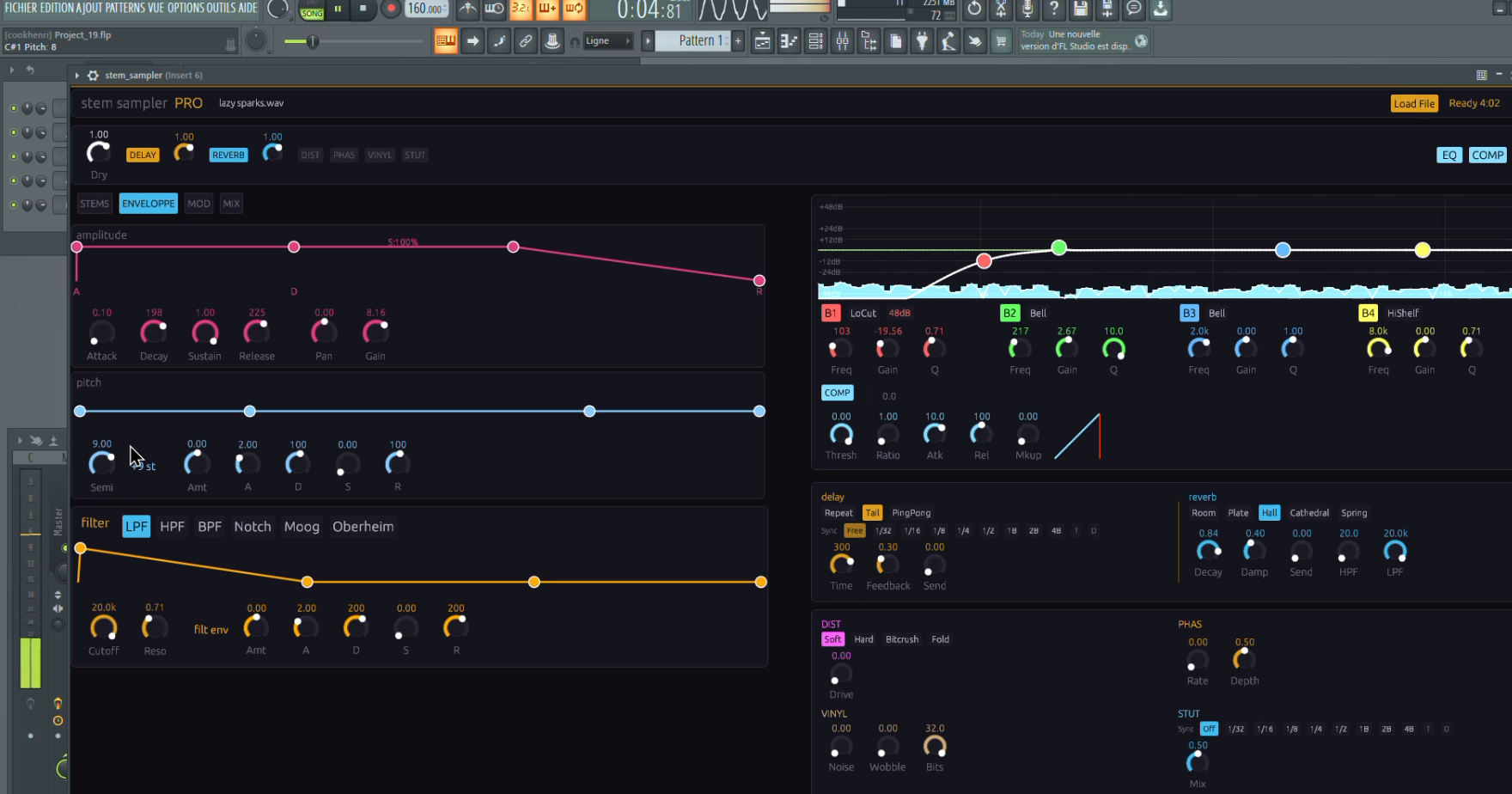Expand the Pattern 1 selector arrow

coord(649,41)
